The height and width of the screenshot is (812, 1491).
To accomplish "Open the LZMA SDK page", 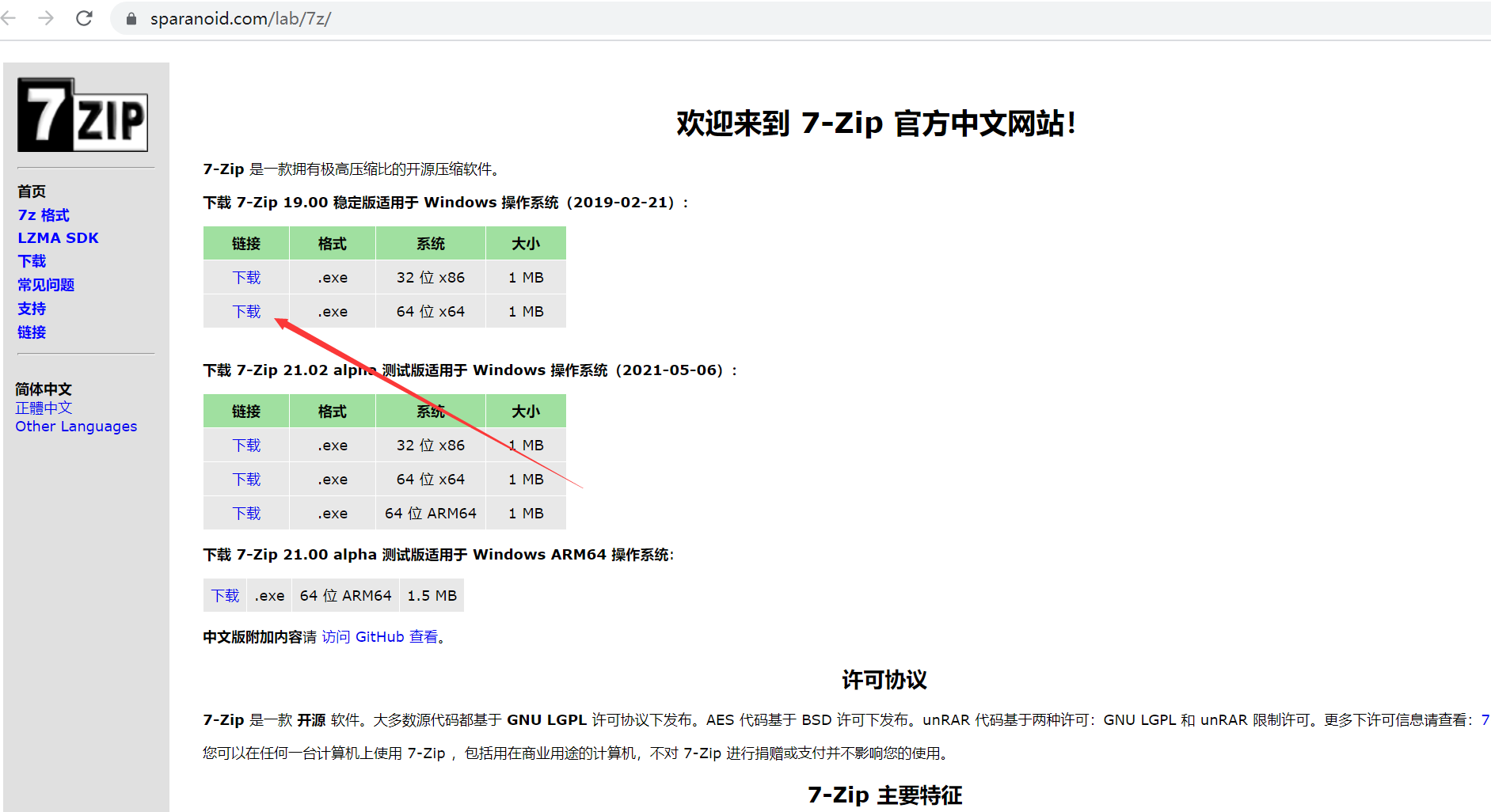I will coord(57,237).
